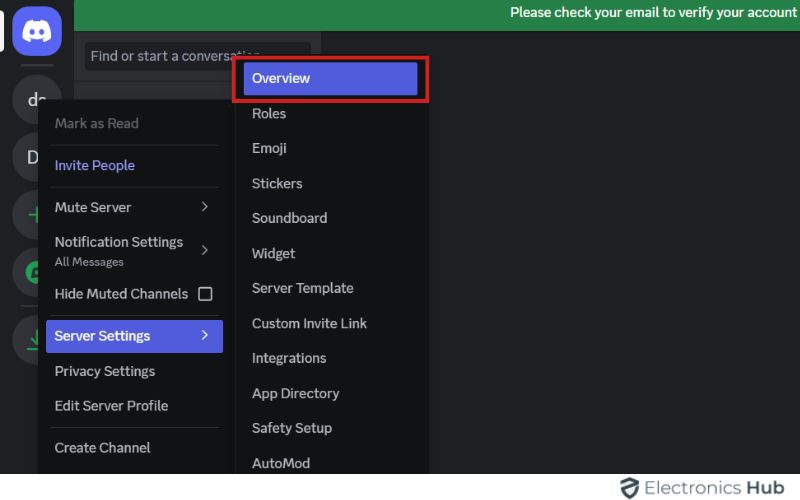The image size is (800, 500).
Task: Open Safety Setup settings
Action: click(x=292, y=428)
